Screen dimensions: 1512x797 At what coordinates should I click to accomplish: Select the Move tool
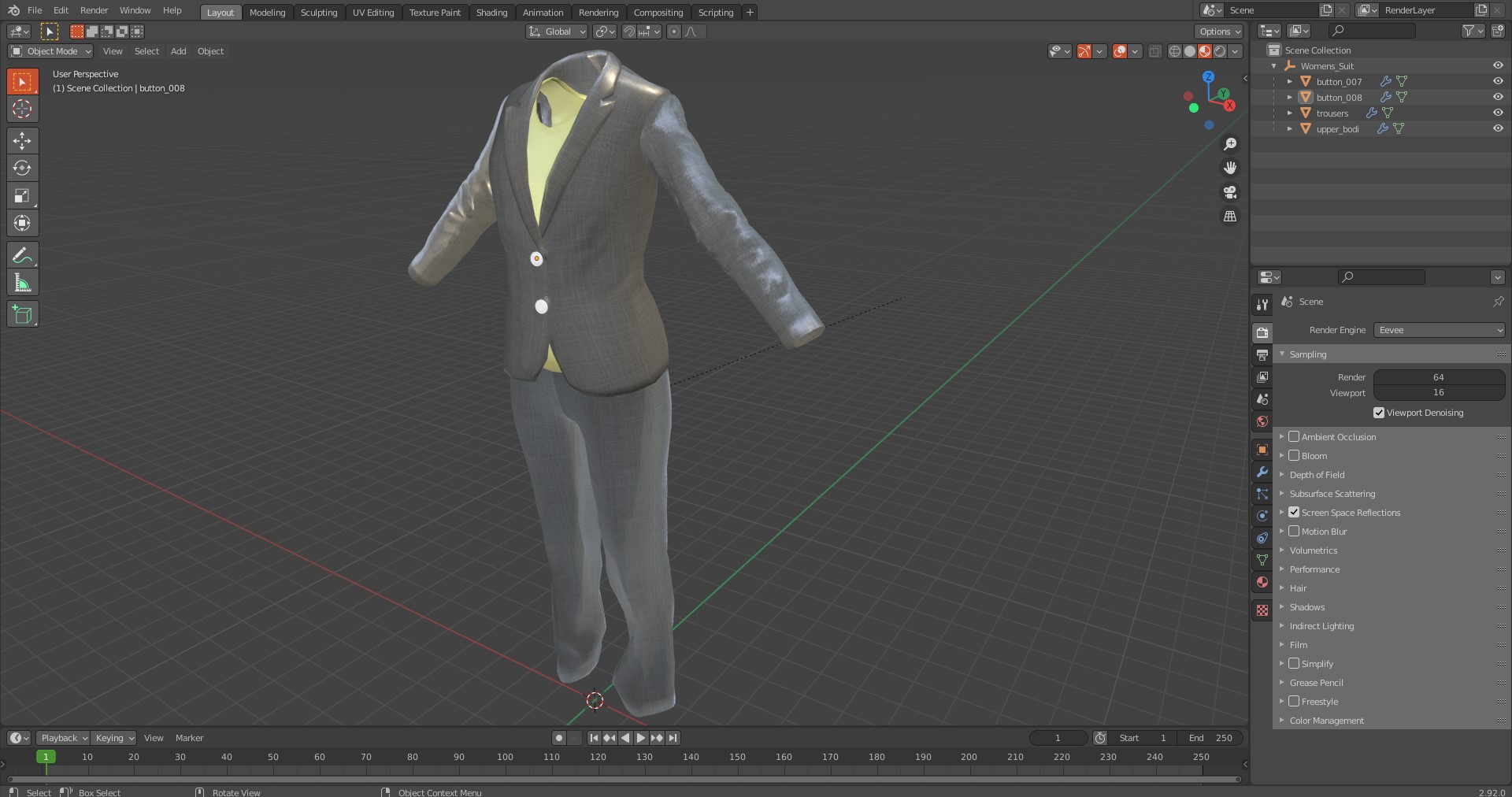coord(22,140)
